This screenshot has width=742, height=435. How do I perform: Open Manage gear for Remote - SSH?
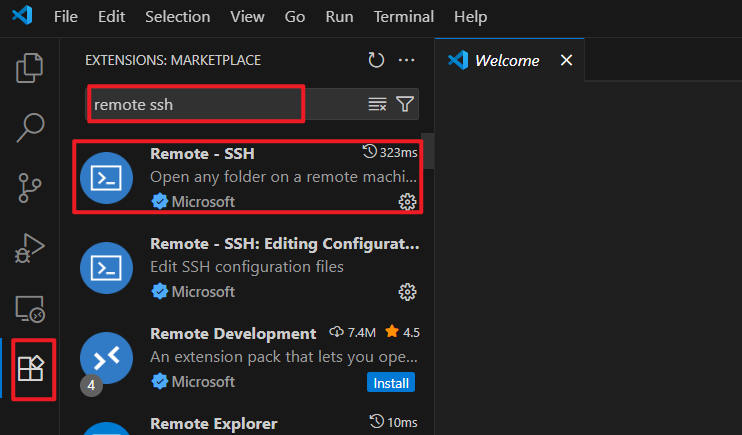coord(407,202)
